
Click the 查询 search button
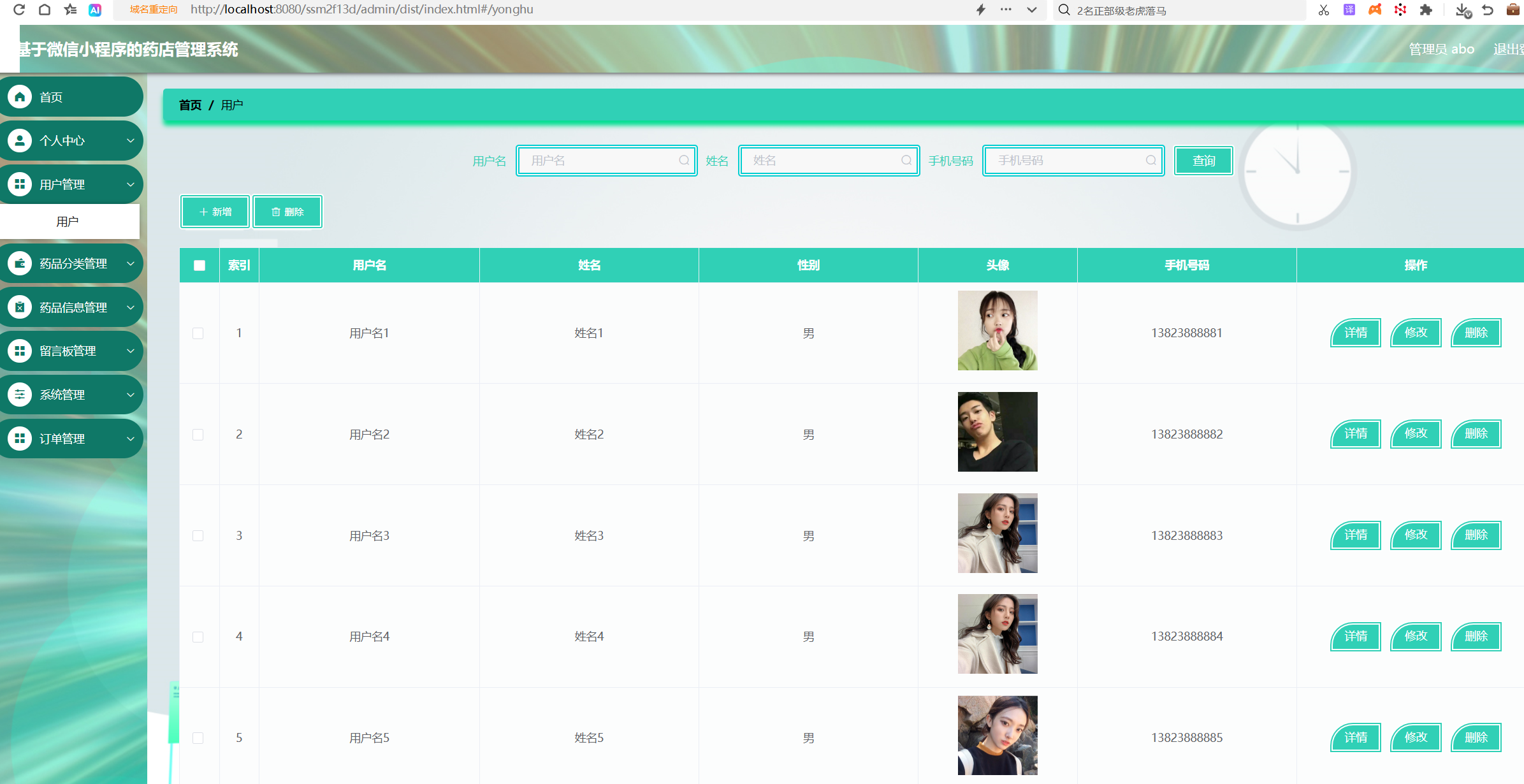[x=1203, y=161]
